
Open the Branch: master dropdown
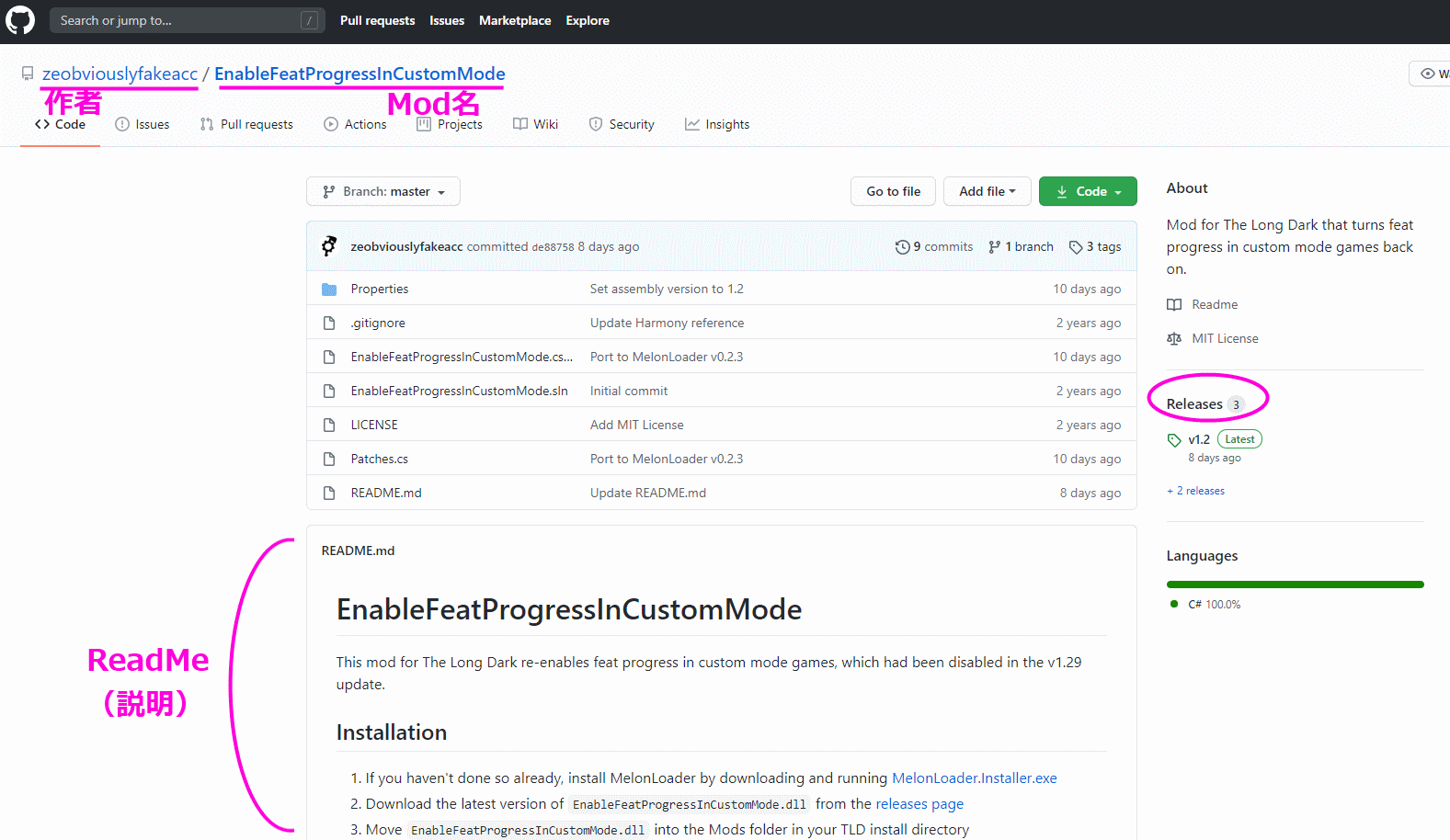tap(383, 191)
